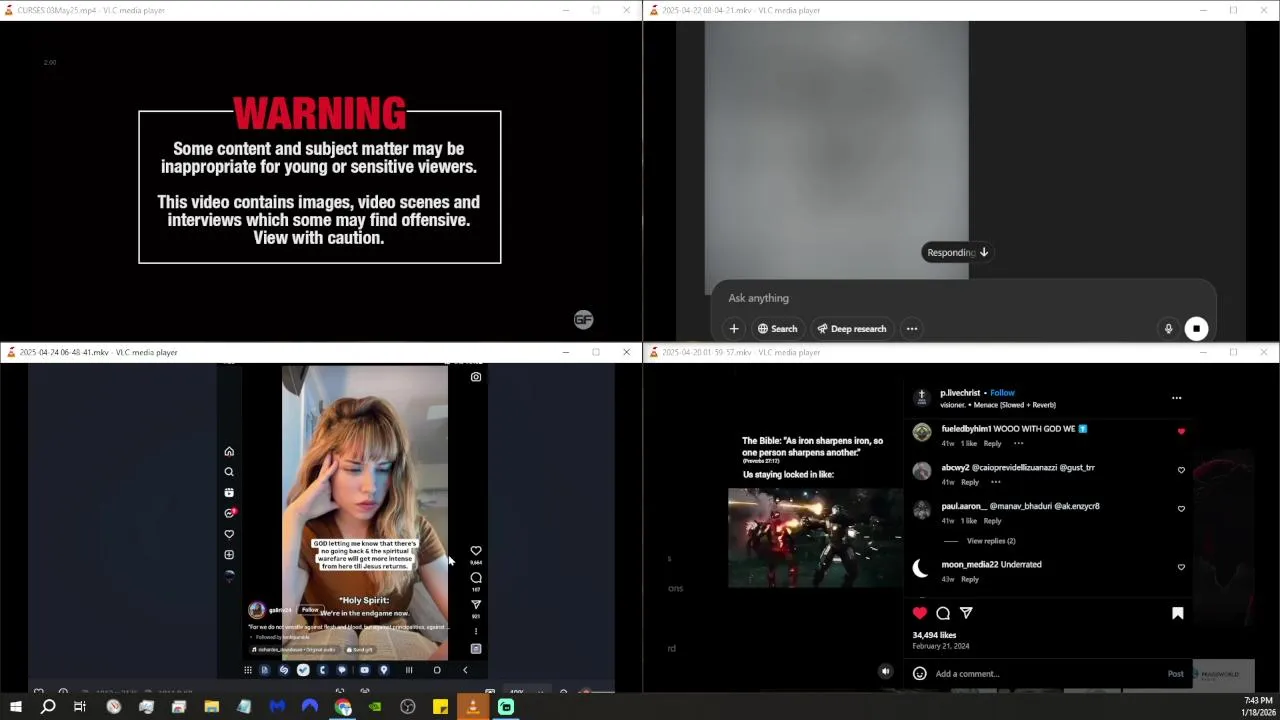This screenshot has width=1280, height=720.
Task: Open p.livechrist post three-dot options
Action: 1176,398
